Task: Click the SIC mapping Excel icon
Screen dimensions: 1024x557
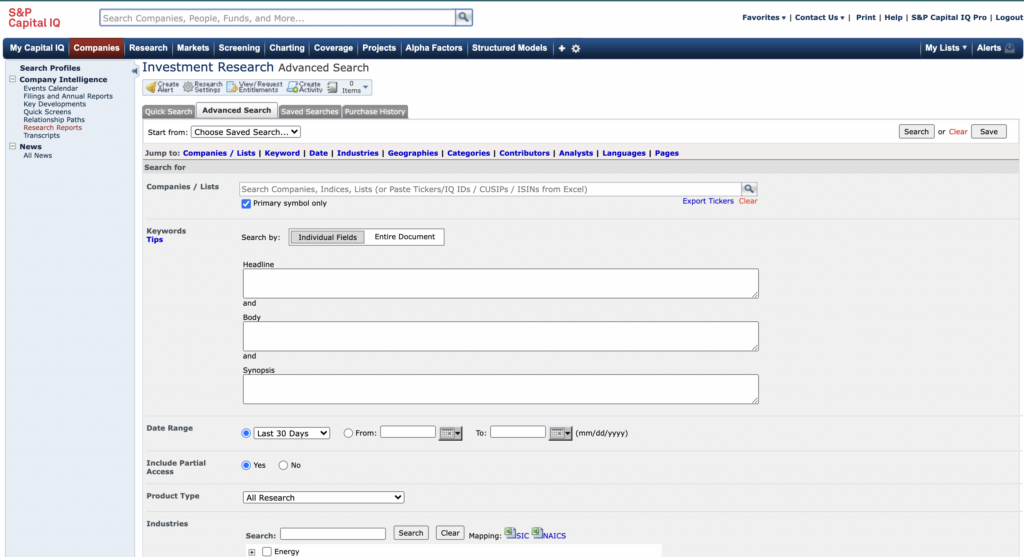Action: [x=509, y=533]
